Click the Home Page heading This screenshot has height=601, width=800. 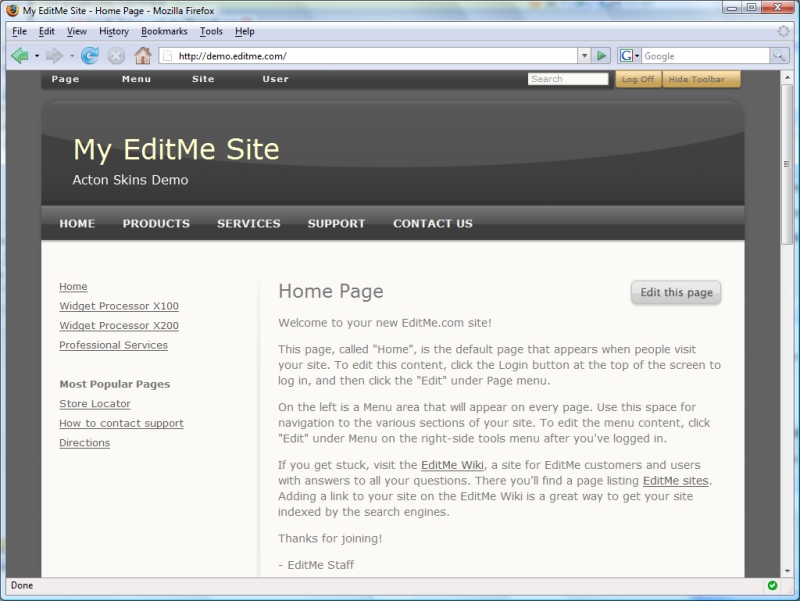pos(331,291)
